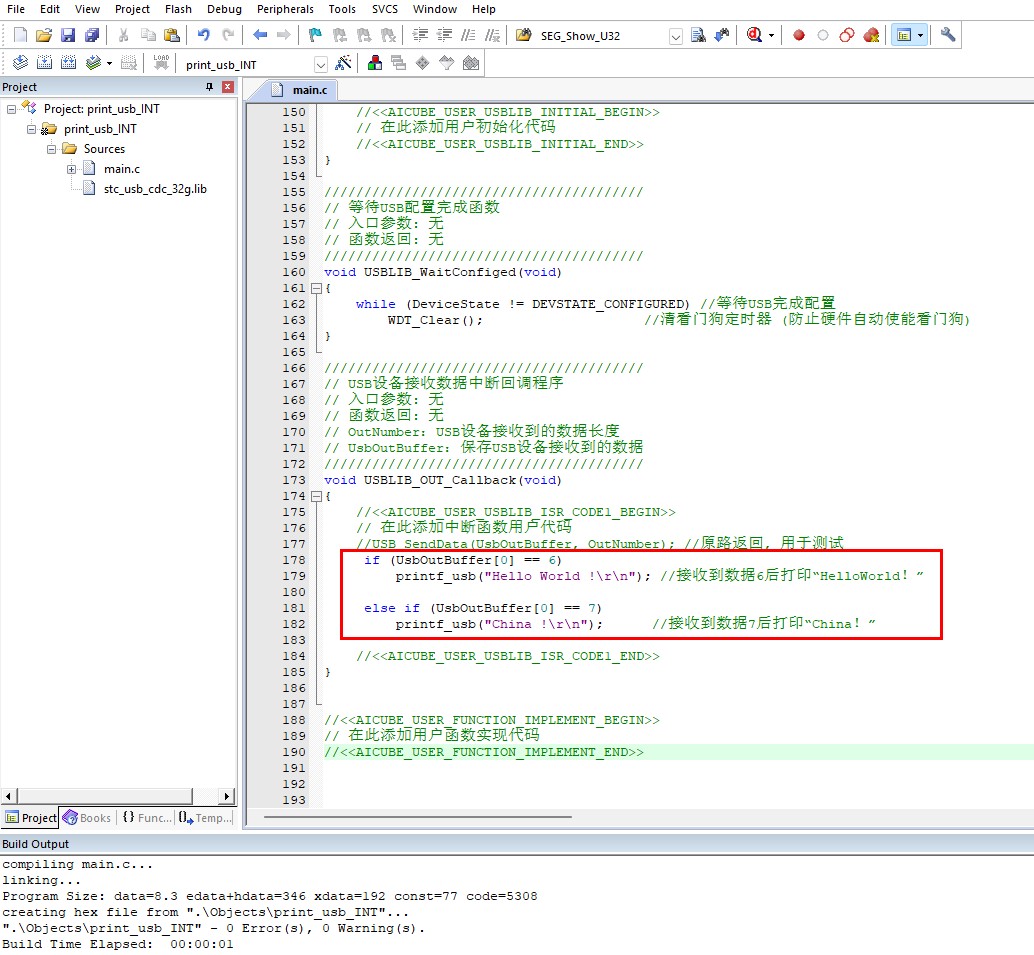Switch to the Books panel tab
This screenshot has height=955, width=1034.
point(87,818)
